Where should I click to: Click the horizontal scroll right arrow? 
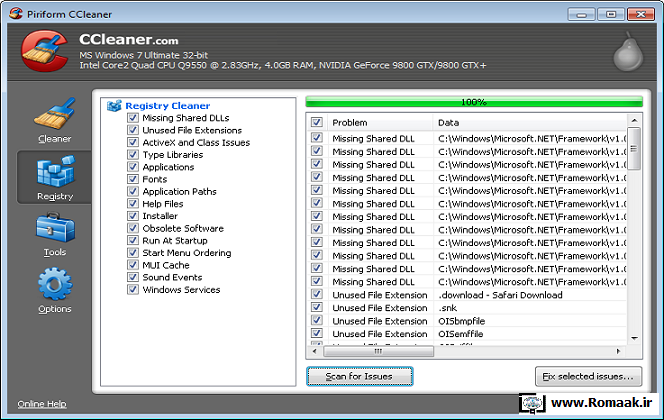click(618, 351)
